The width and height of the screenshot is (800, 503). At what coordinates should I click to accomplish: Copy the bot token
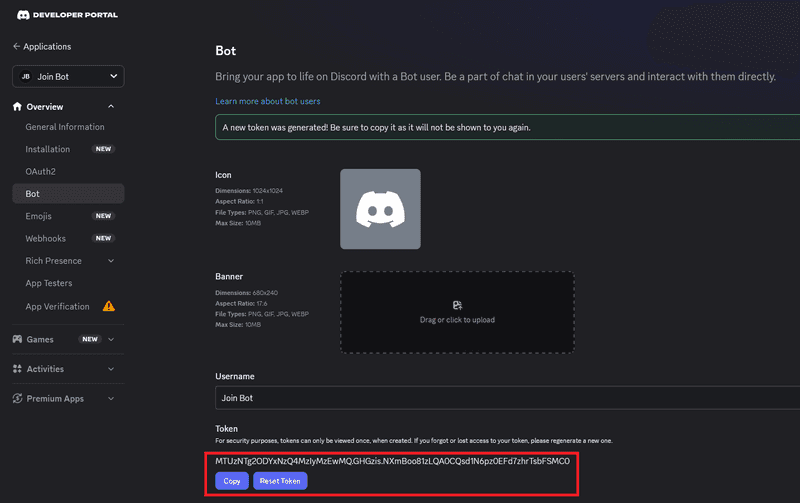pyautogui.click(x=232, y=481)
